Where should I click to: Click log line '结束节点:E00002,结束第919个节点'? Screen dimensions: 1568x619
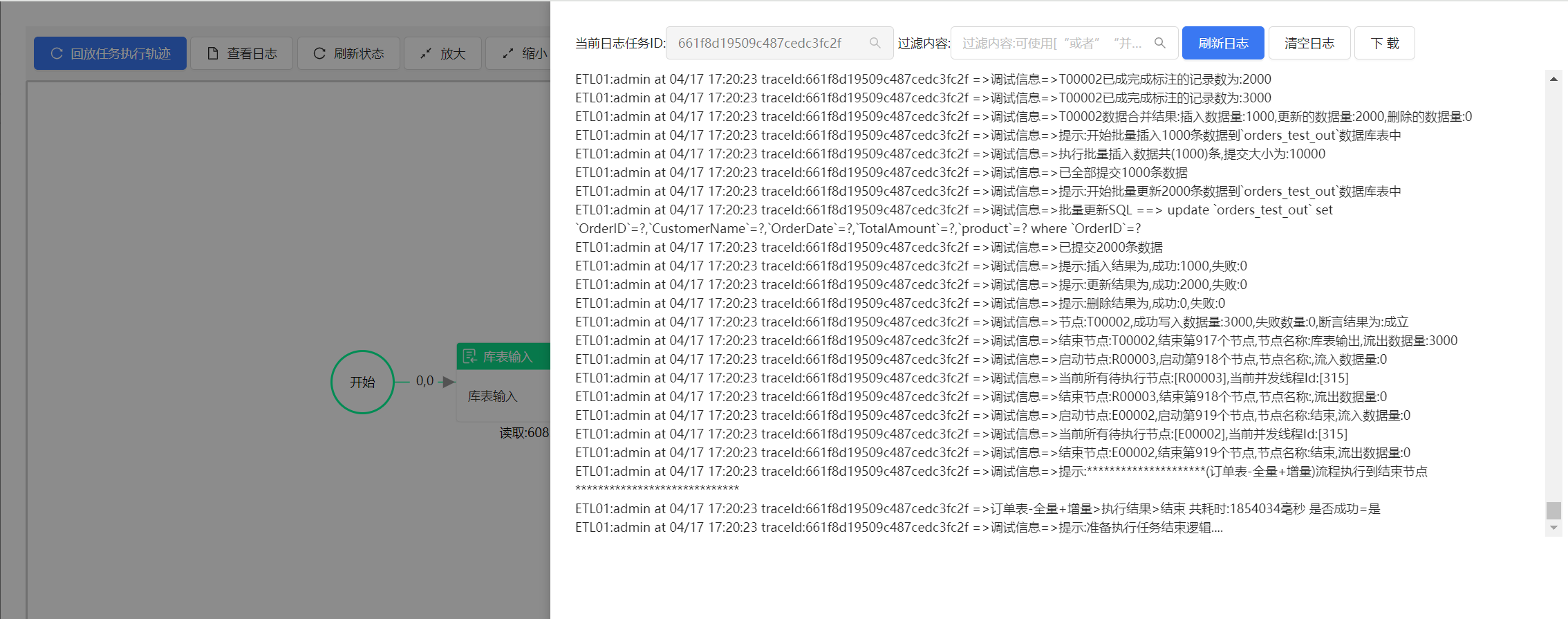993,452
